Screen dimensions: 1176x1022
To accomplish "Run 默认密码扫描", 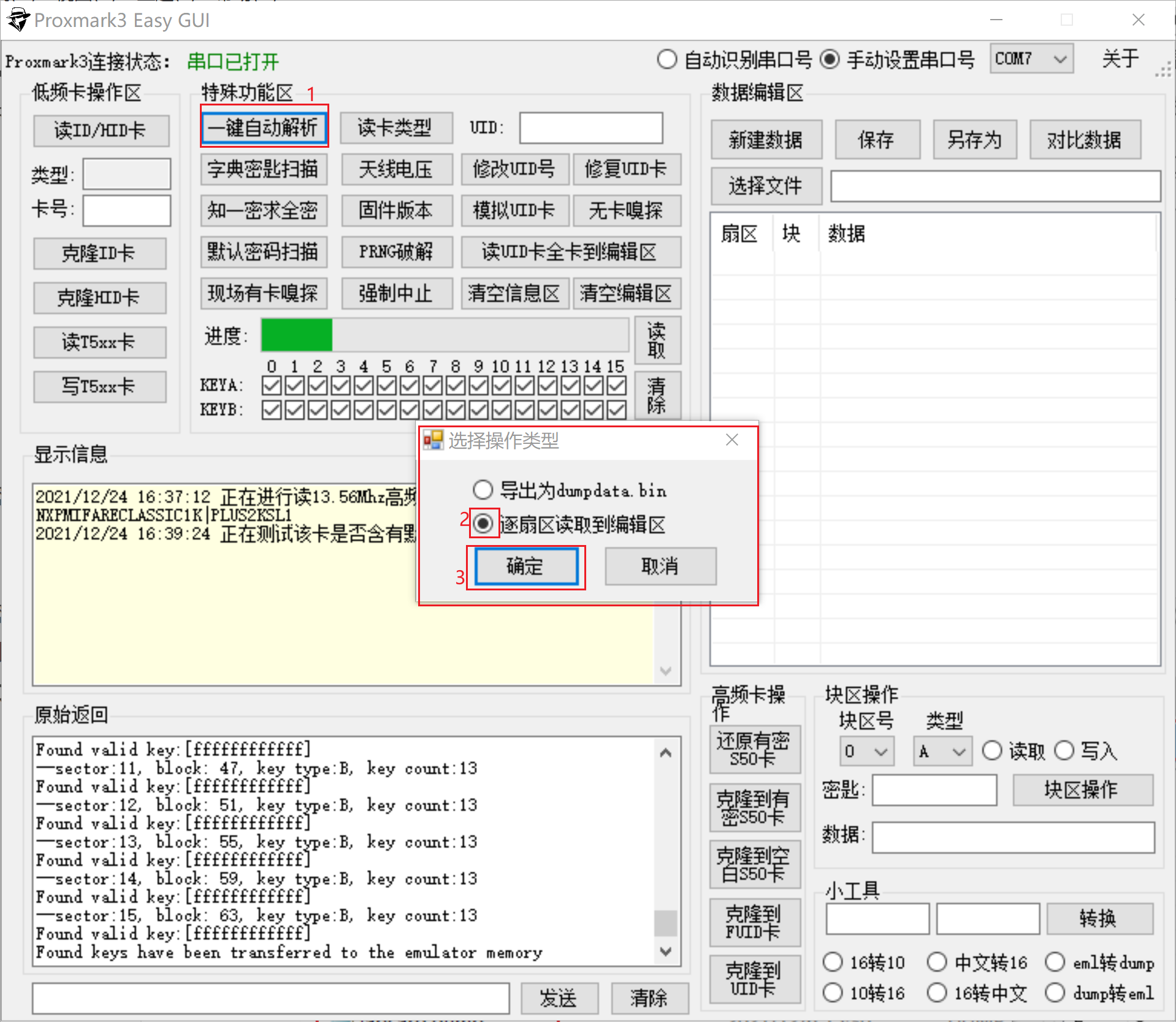I will click(x=264, y=252).
